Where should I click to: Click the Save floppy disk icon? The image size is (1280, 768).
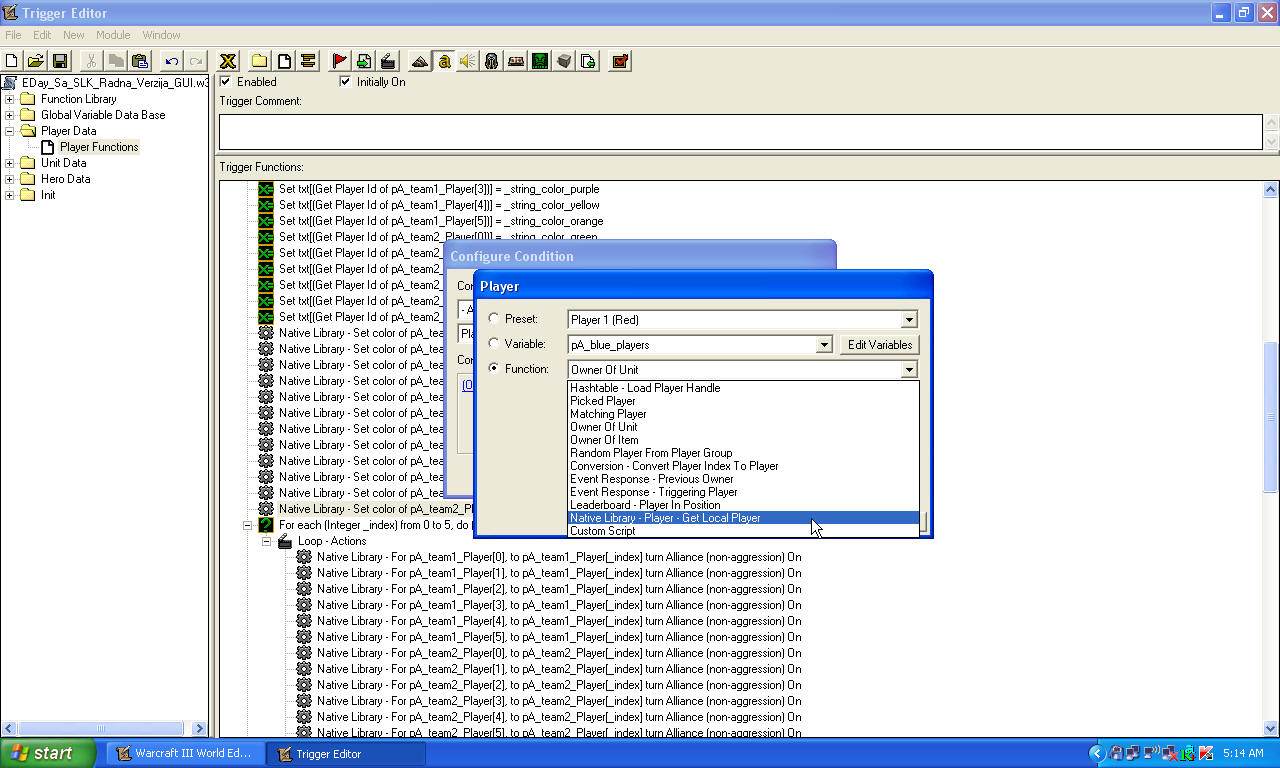pyautogui.click(x=59, y=61)
